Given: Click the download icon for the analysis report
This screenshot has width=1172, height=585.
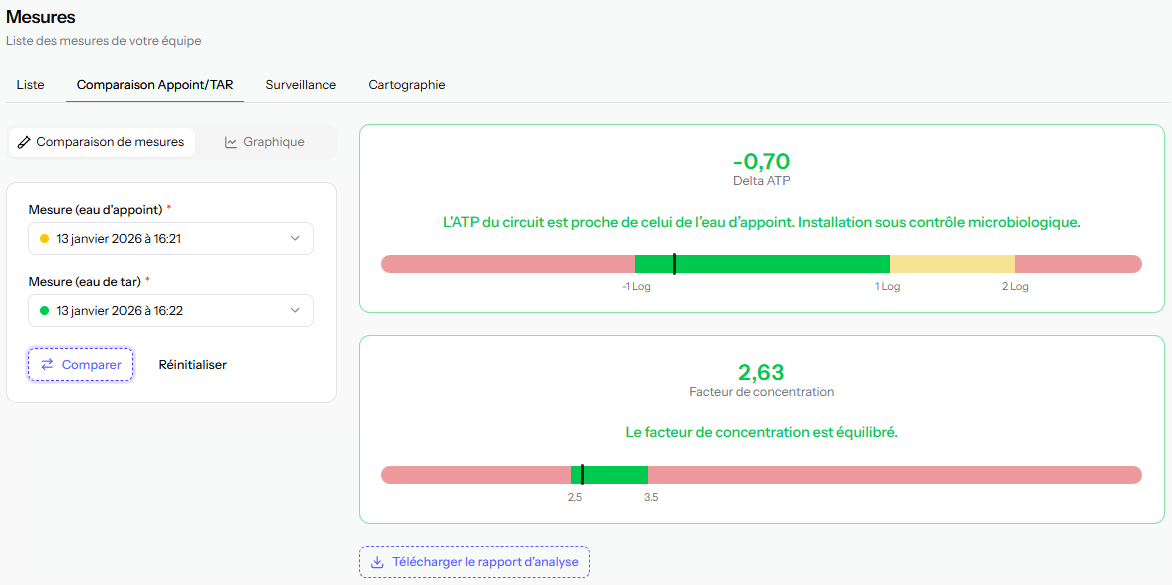Looking at the screenshot, I should [x=377, y=562].
